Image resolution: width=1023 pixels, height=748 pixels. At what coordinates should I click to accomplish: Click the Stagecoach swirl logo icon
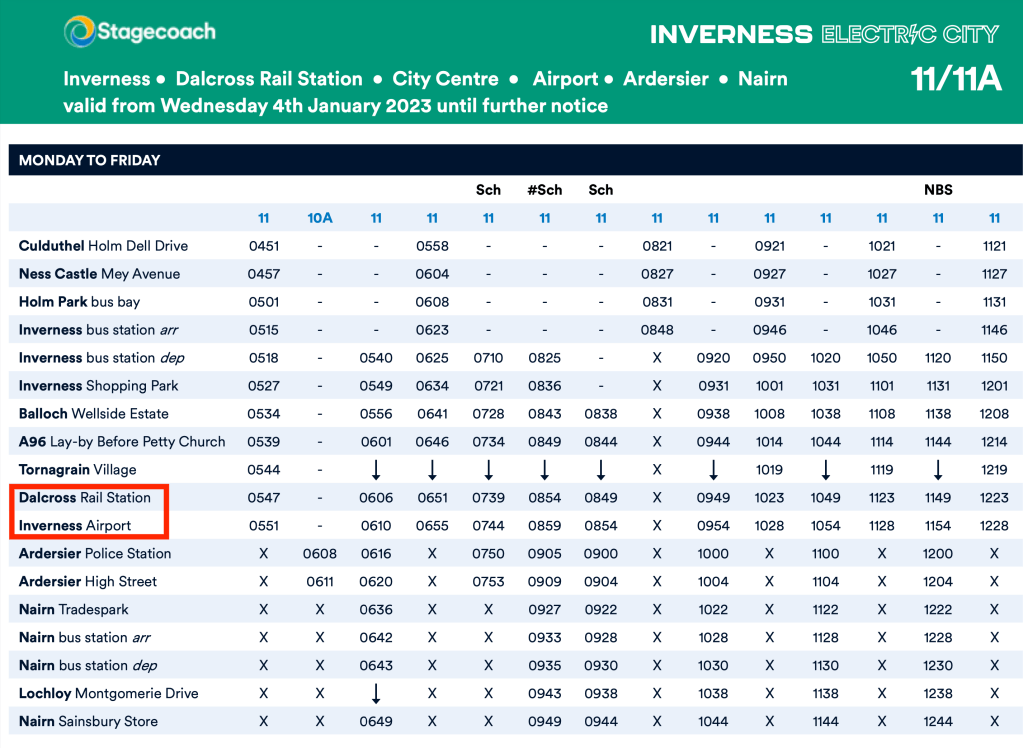[78, 32]
